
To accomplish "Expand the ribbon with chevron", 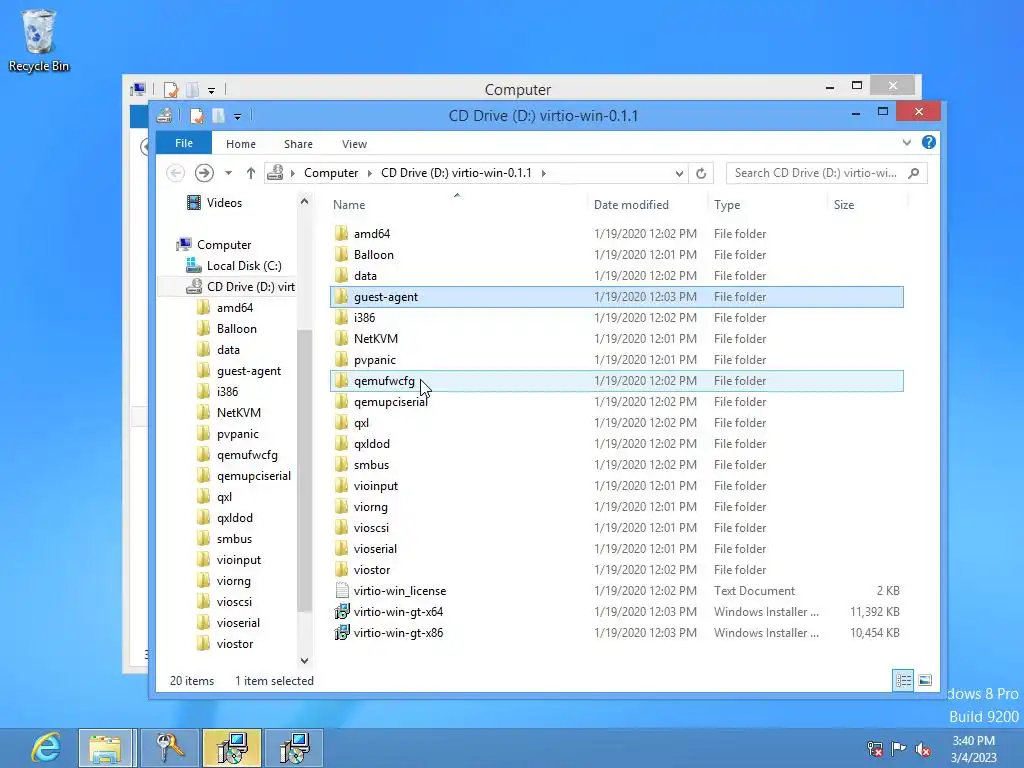I will (906, 142).
